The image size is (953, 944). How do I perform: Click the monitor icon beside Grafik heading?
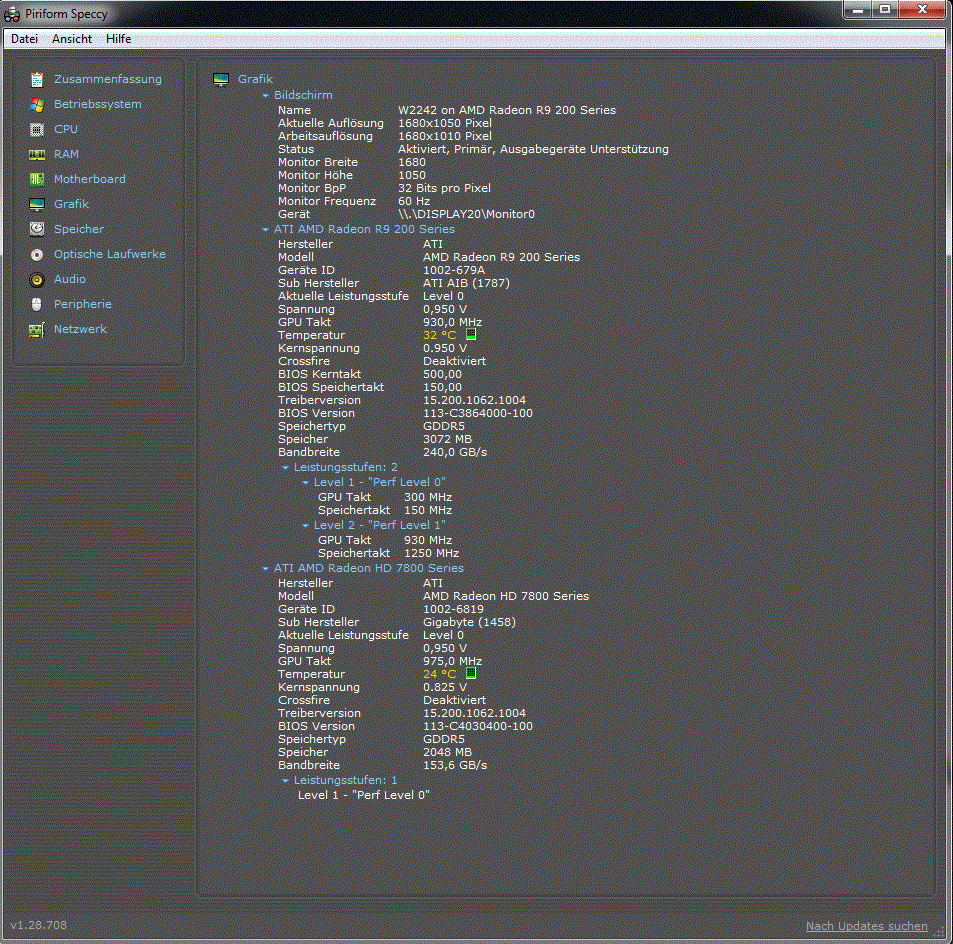point(221,80)
